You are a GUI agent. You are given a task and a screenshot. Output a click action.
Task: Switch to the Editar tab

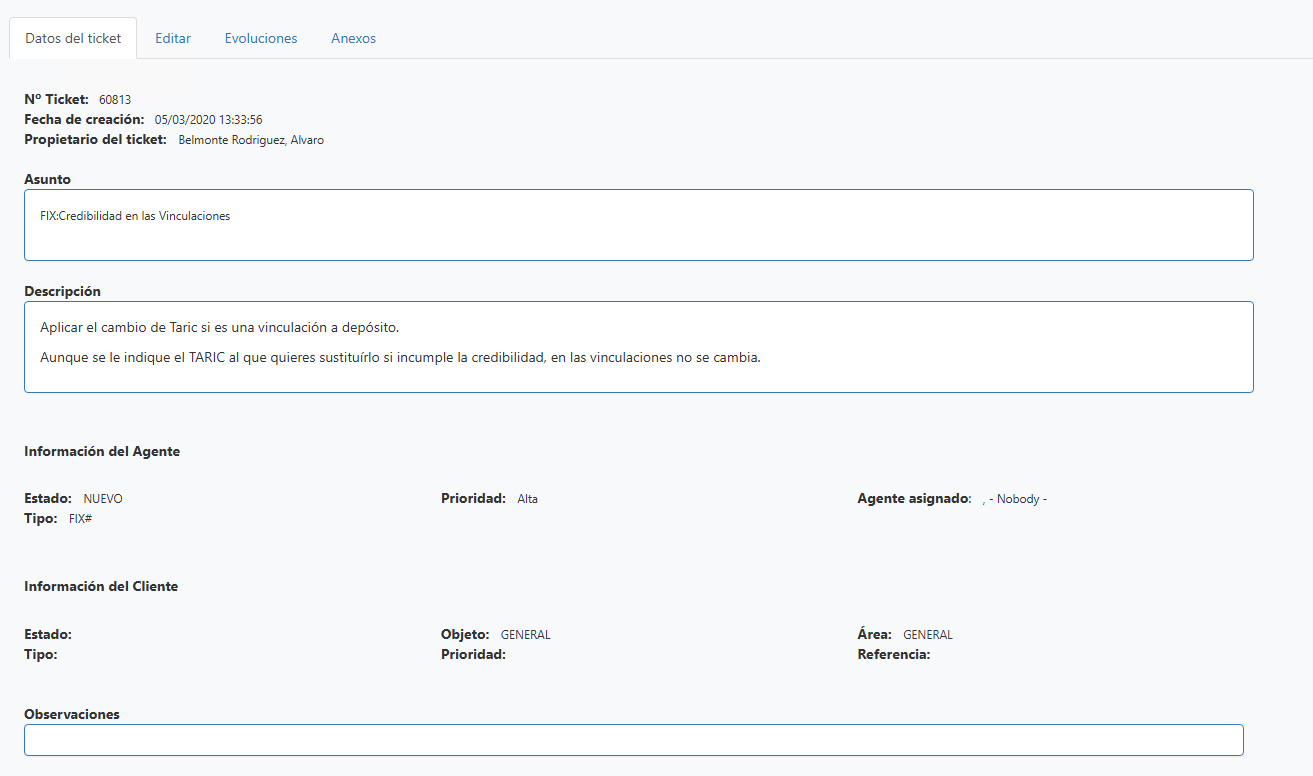[173, 38]
